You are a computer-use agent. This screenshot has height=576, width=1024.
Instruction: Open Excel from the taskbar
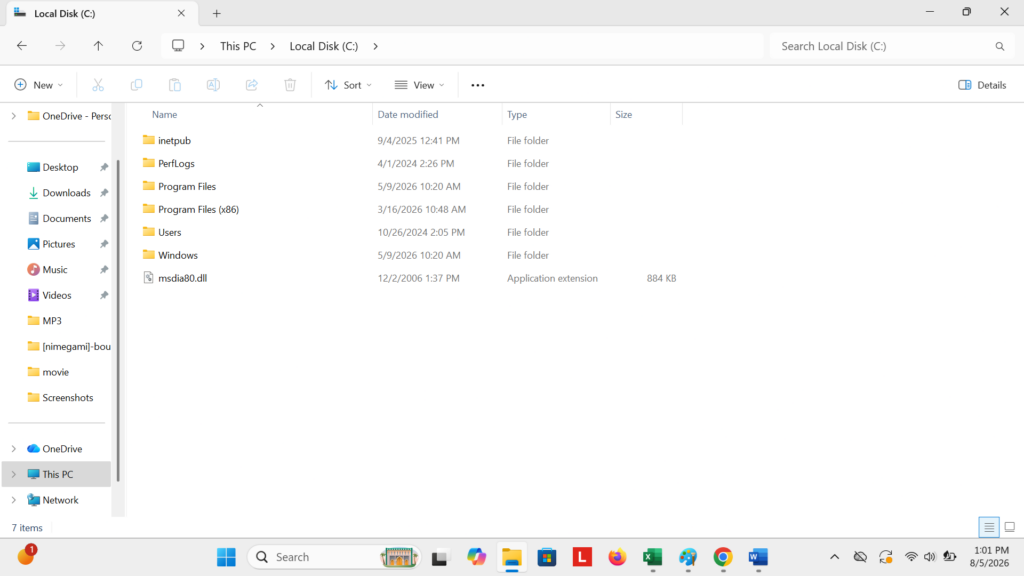(x=652, y=557)
